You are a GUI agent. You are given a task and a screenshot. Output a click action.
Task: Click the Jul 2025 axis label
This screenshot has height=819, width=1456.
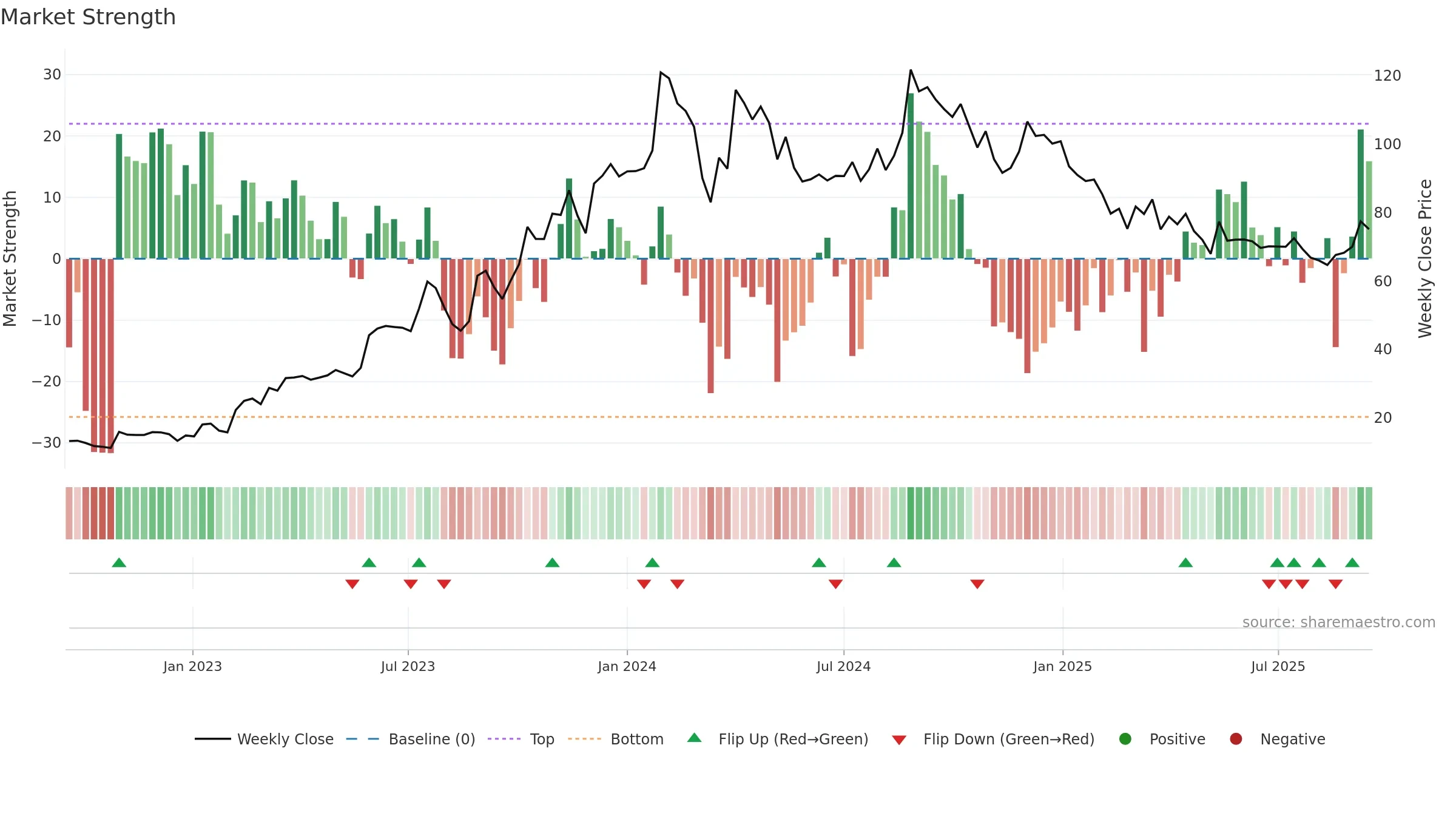[x=1278, y=667]
